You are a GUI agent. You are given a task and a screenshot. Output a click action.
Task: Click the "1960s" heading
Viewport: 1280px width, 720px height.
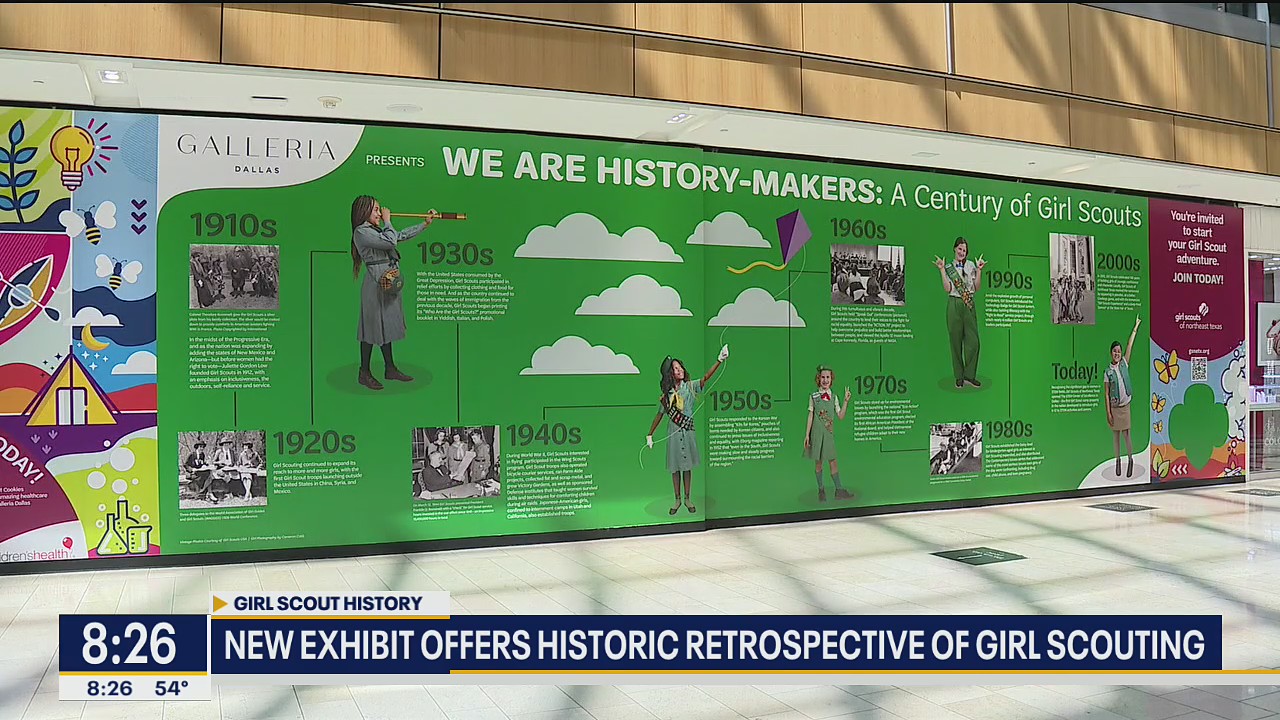[858, 229]
